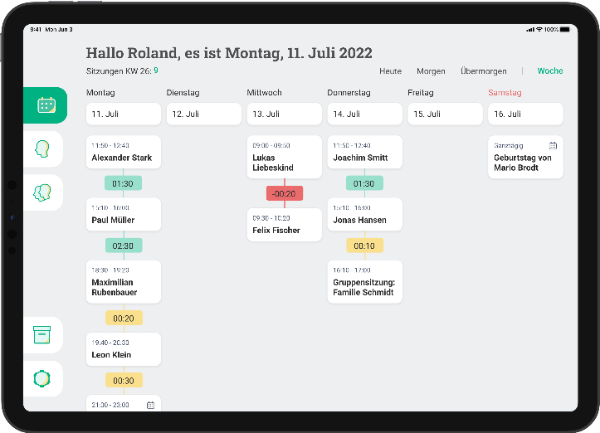The image size is (600, 433).
Task: Open the calendar view in sidebar
Action: [46, 105]
